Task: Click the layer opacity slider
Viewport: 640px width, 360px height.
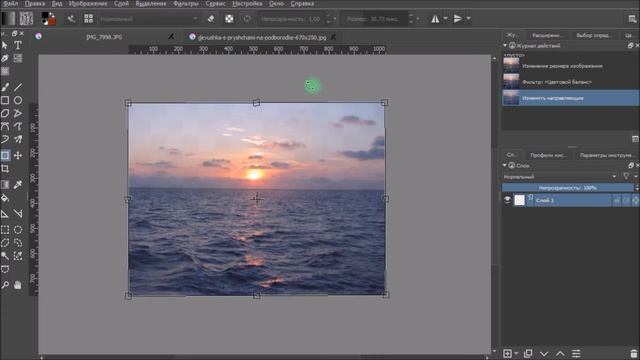Action: 567,188
